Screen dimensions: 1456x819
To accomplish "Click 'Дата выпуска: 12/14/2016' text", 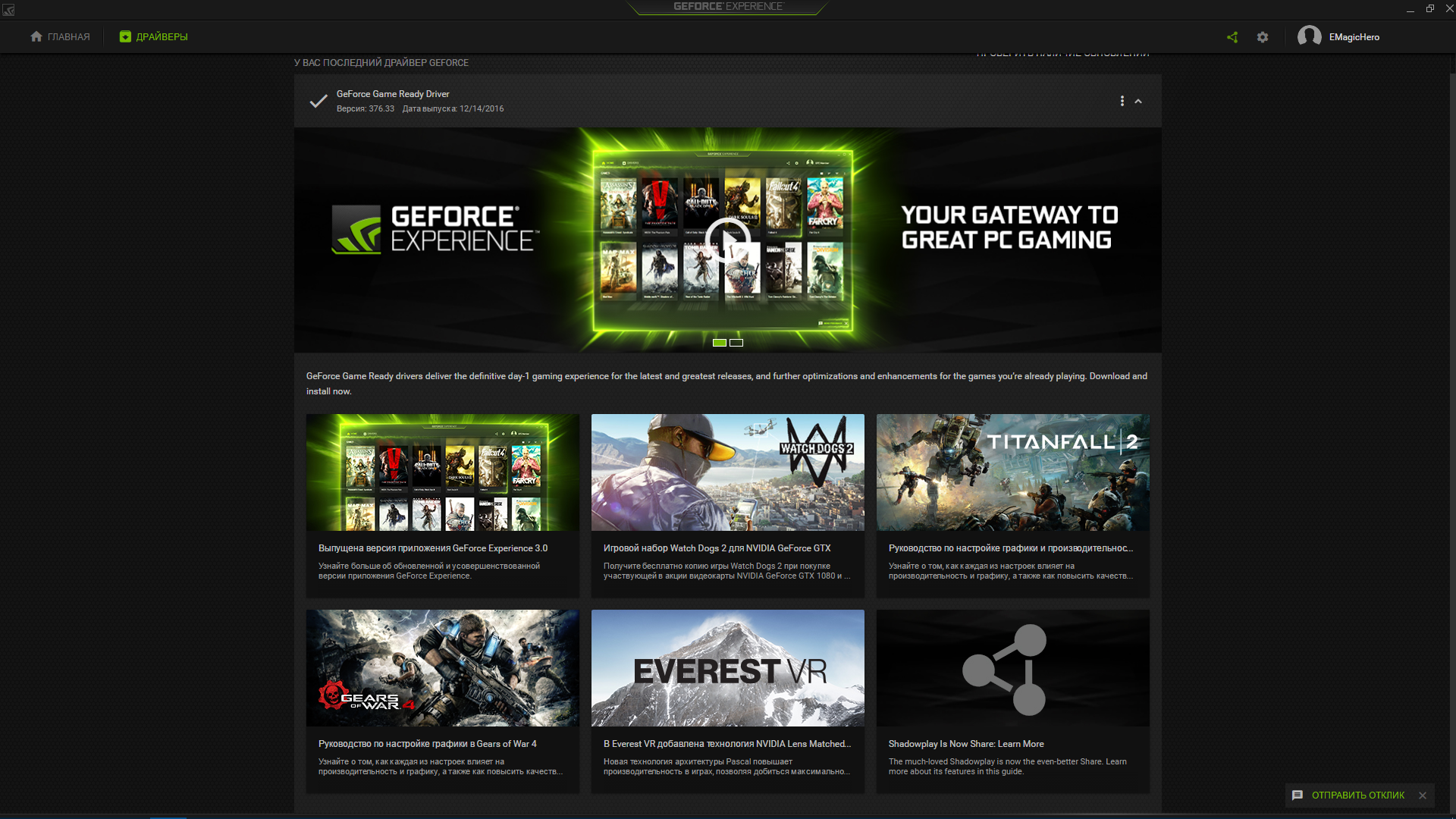I will click(x=453, y=109).
